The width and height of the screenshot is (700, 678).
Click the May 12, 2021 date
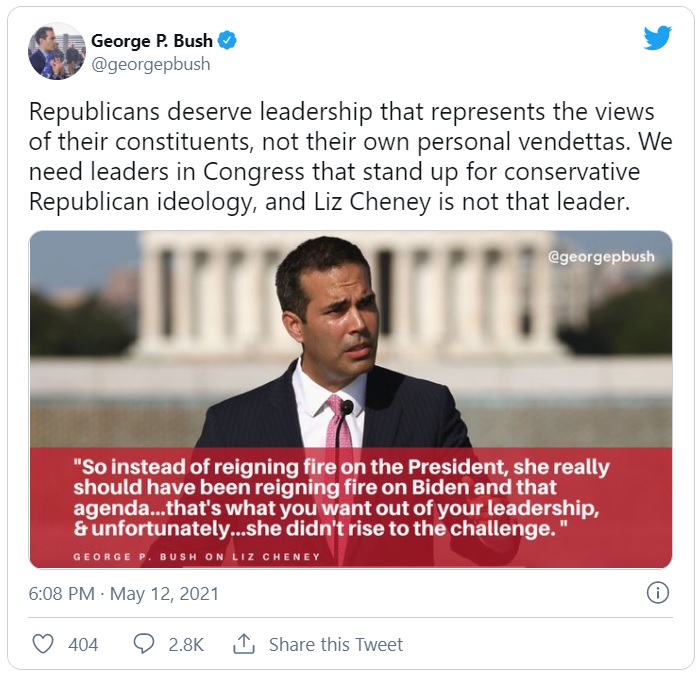coord(164,594)
